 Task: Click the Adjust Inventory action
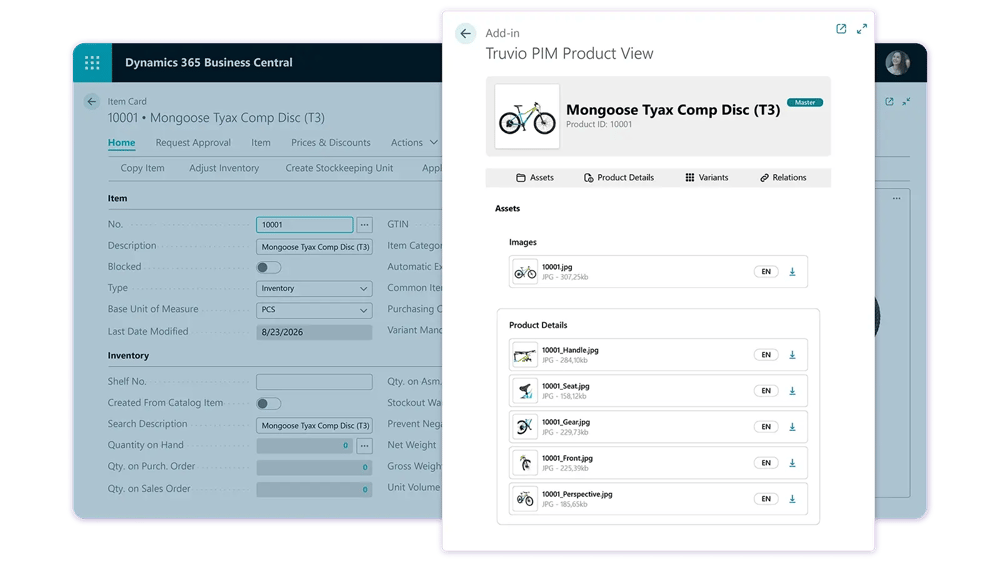coord(224,168)
